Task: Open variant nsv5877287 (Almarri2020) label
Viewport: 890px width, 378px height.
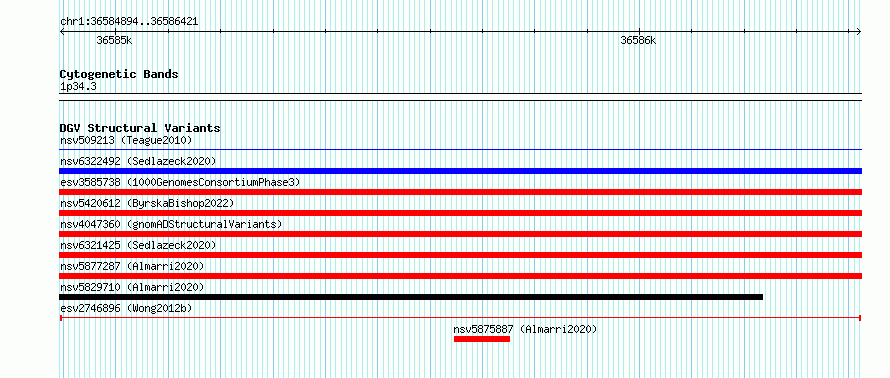Action: coord(132,266)
